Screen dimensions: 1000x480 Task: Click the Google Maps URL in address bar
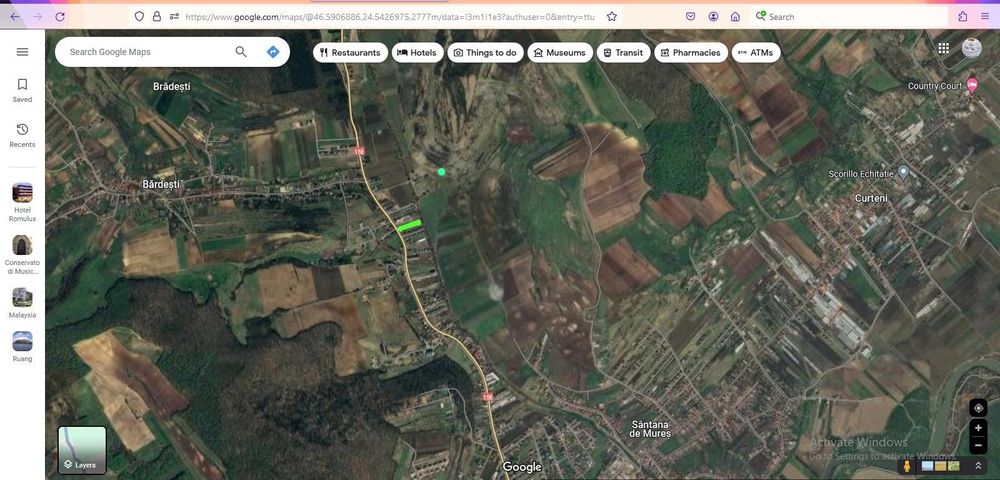(390, 17)
